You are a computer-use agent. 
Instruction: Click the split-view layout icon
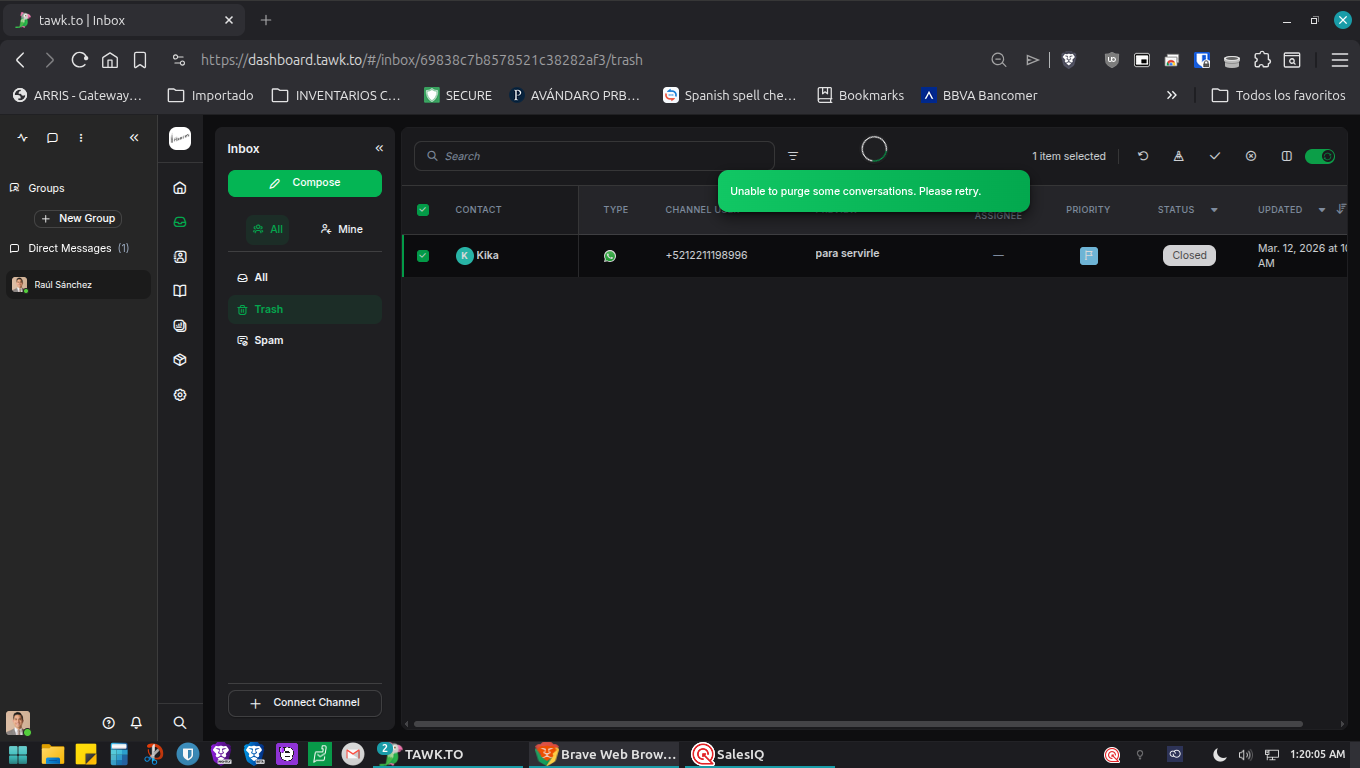click(x=1287, y=156)
